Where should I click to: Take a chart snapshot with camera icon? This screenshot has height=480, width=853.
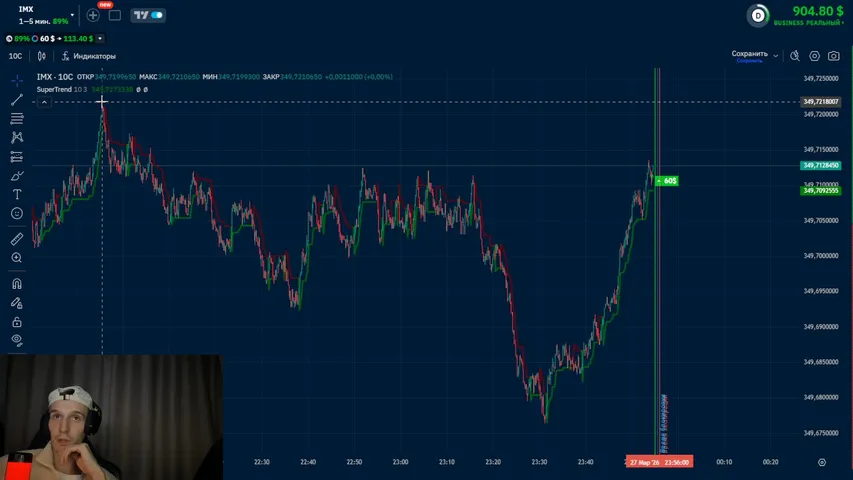834,56
